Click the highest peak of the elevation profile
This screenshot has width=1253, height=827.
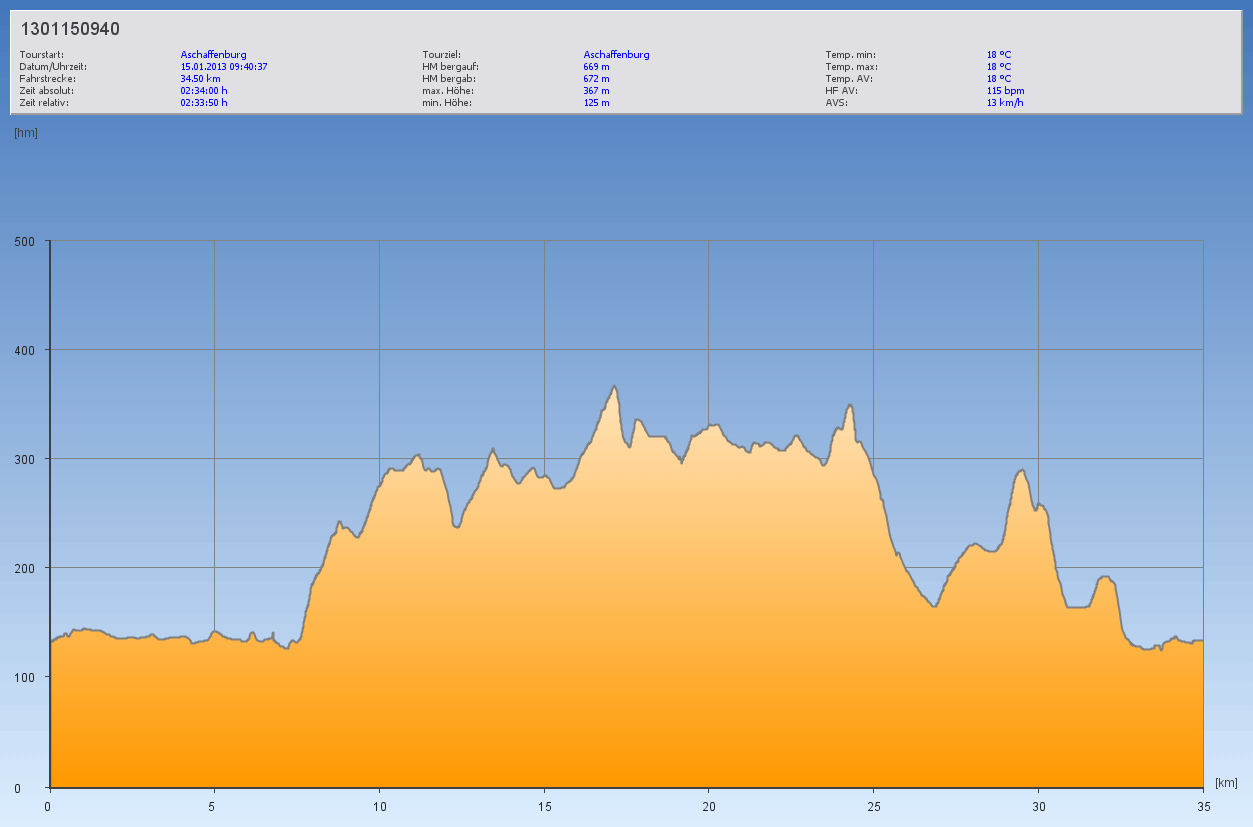pos(615,386)
